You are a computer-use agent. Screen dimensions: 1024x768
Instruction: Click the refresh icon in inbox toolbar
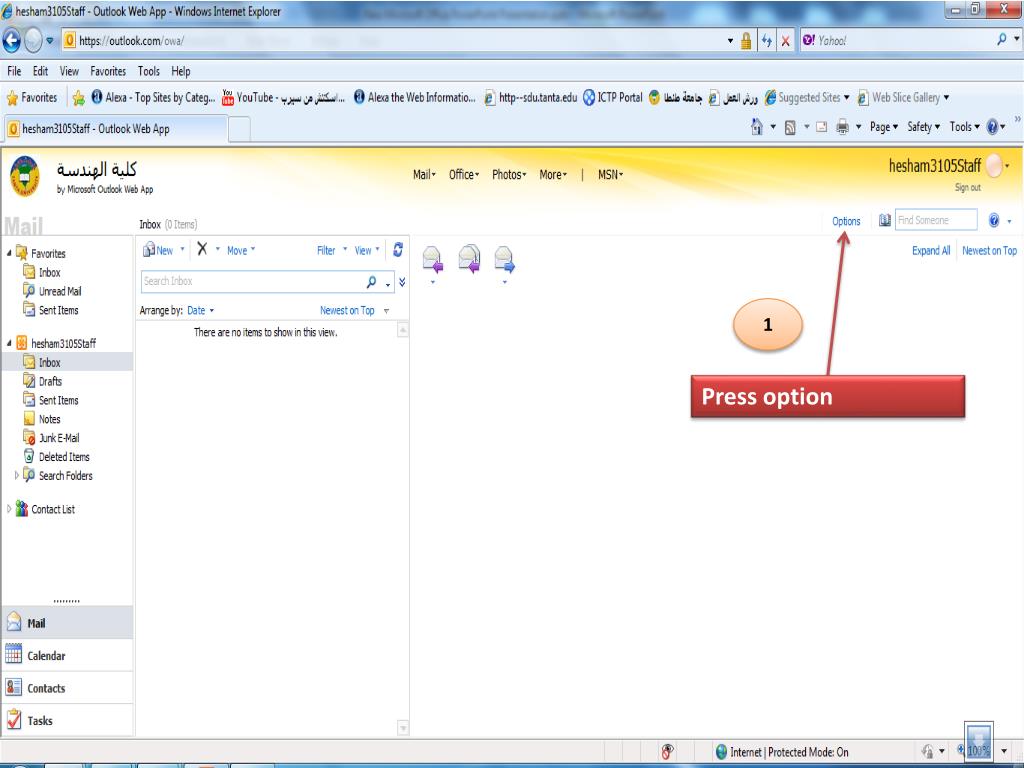point(399,251)
